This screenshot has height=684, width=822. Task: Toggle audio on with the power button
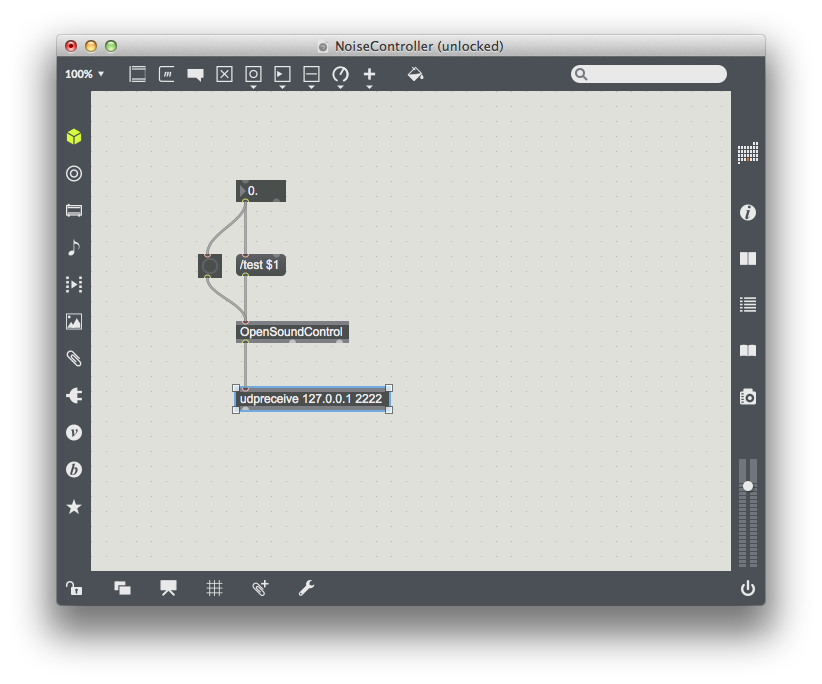point(748,588)
